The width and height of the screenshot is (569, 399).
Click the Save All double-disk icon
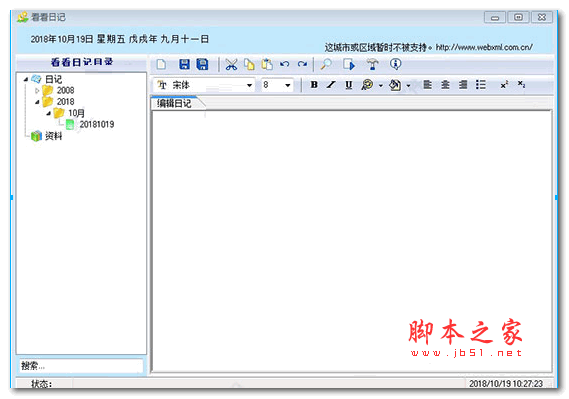(202, 65)
